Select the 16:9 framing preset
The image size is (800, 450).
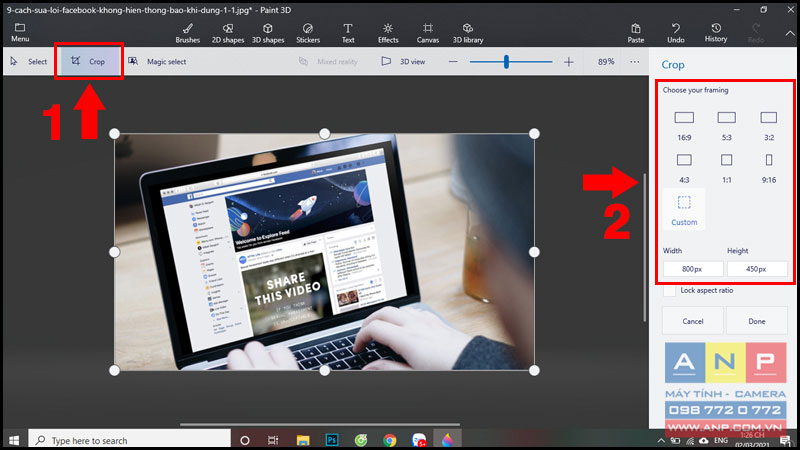684,126
